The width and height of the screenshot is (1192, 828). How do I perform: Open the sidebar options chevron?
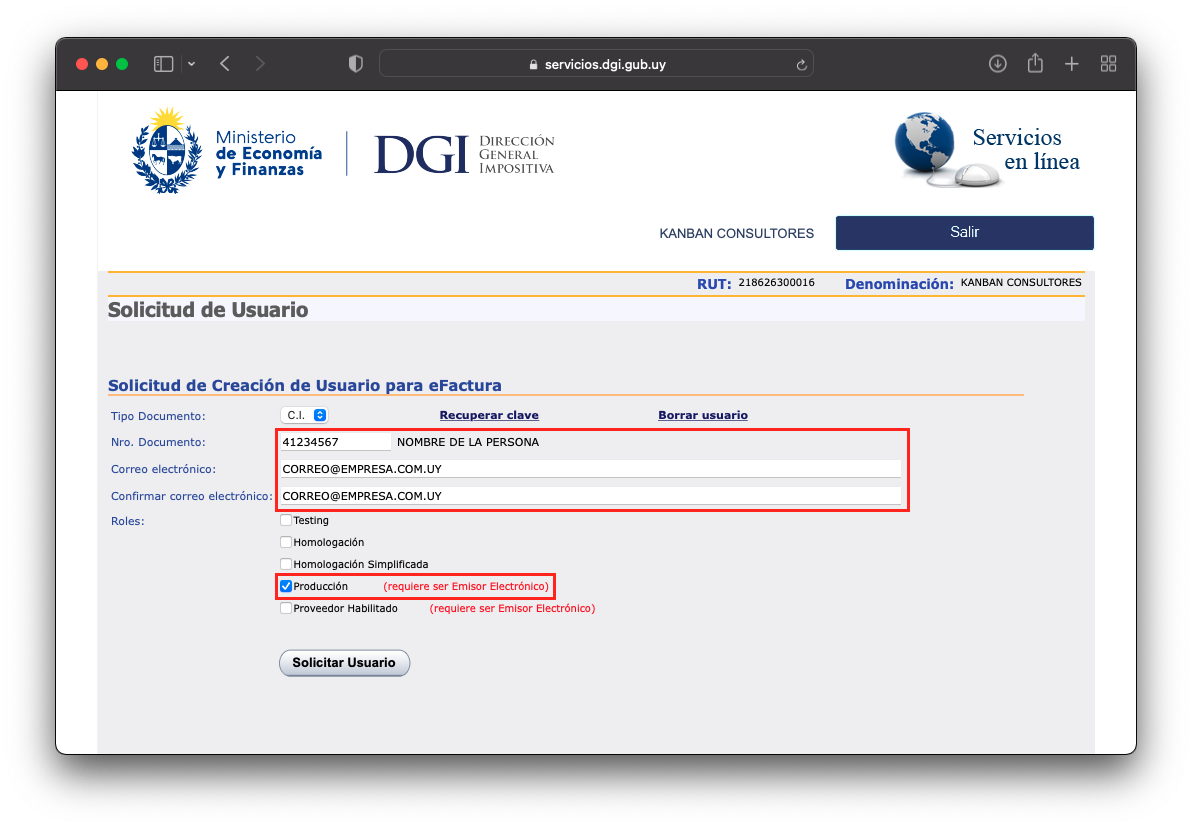point(191,63)
